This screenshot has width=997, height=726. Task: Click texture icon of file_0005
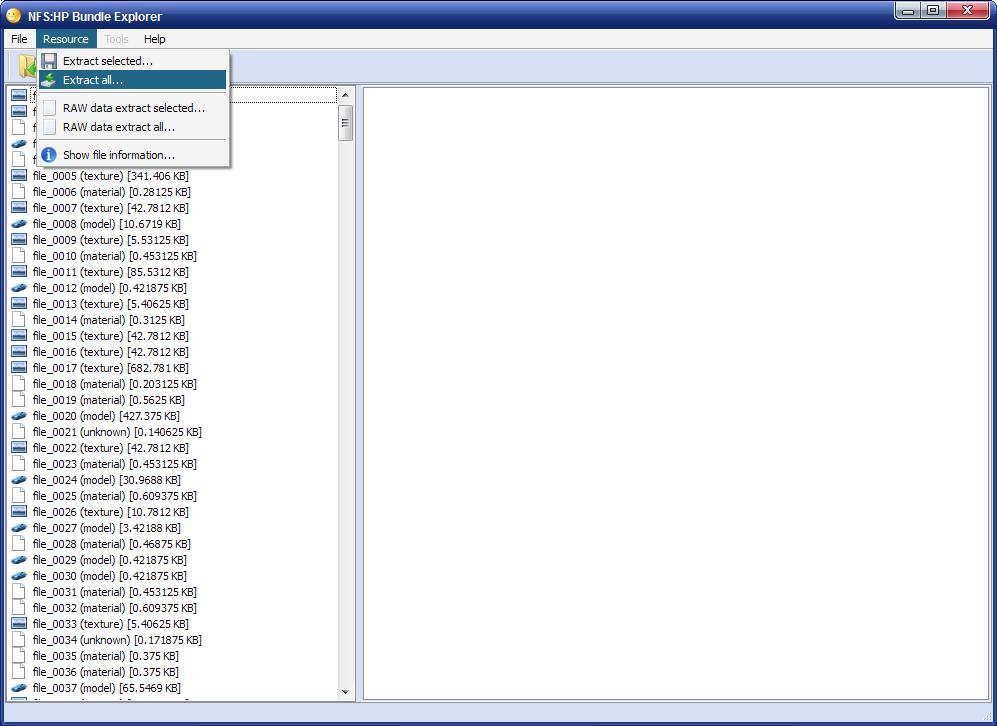coord(19,176)
